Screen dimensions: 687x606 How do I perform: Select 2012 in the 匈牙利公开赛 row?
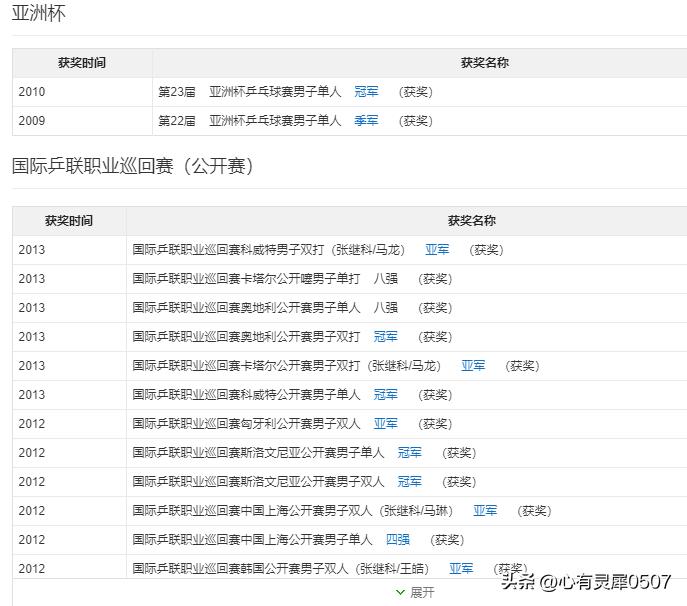point(32,423)
